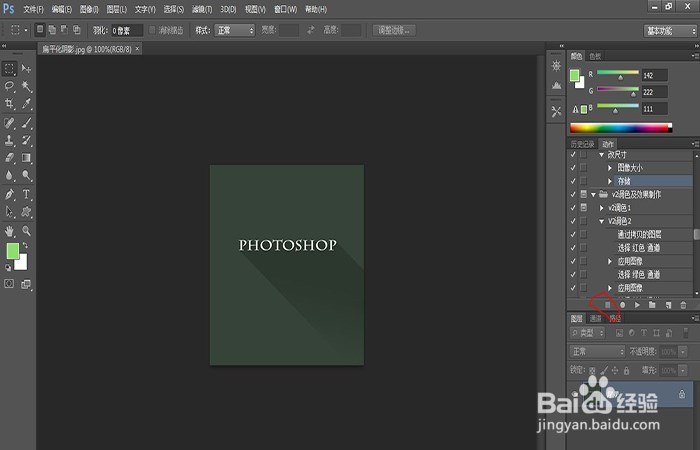
Task: Toggle dialog box for v2调色及效果制作 set
Action: pyautogui.click(x=583, y=194)
